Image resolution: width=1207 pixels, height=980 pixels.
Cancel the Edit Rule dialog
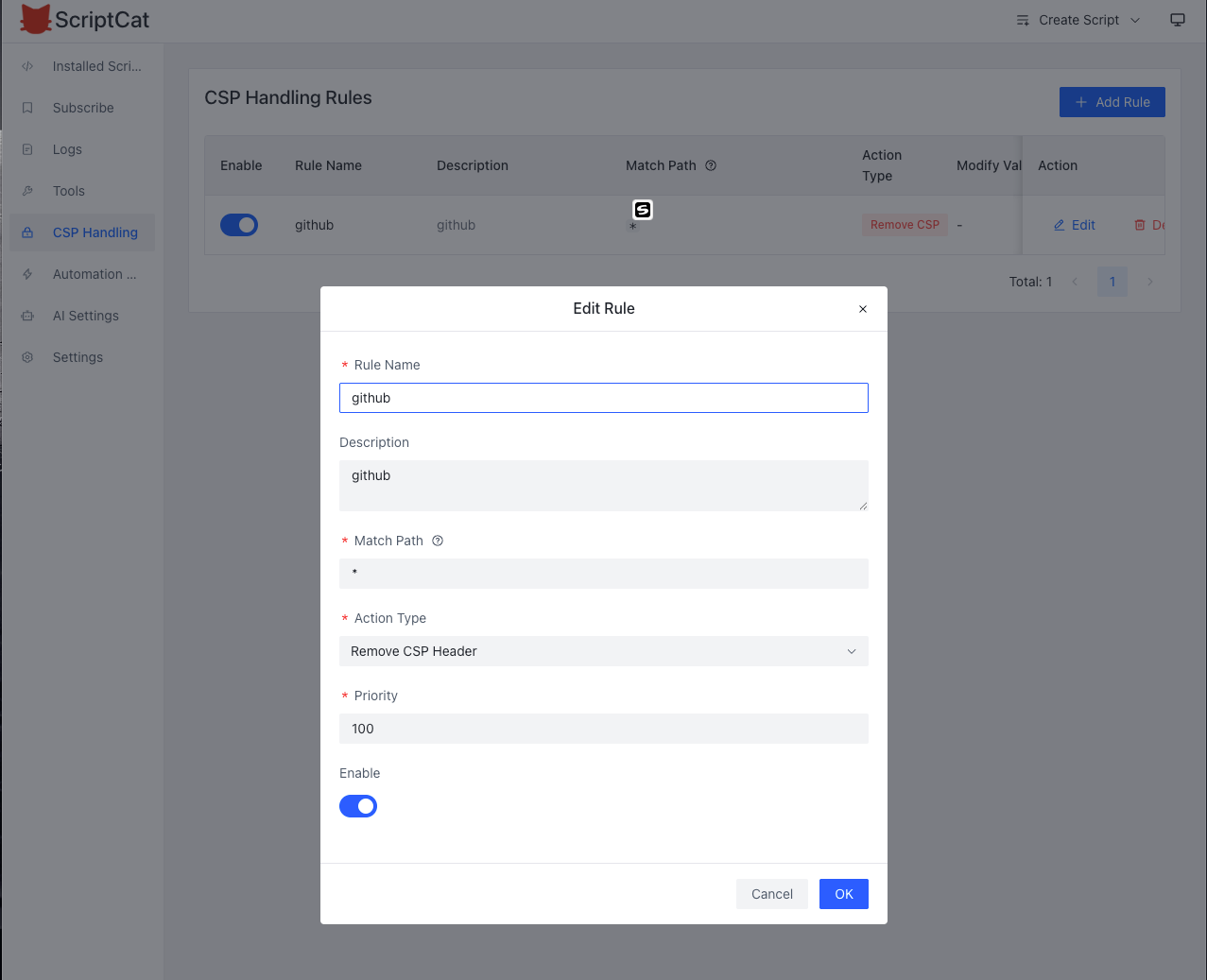click(771, 894)
